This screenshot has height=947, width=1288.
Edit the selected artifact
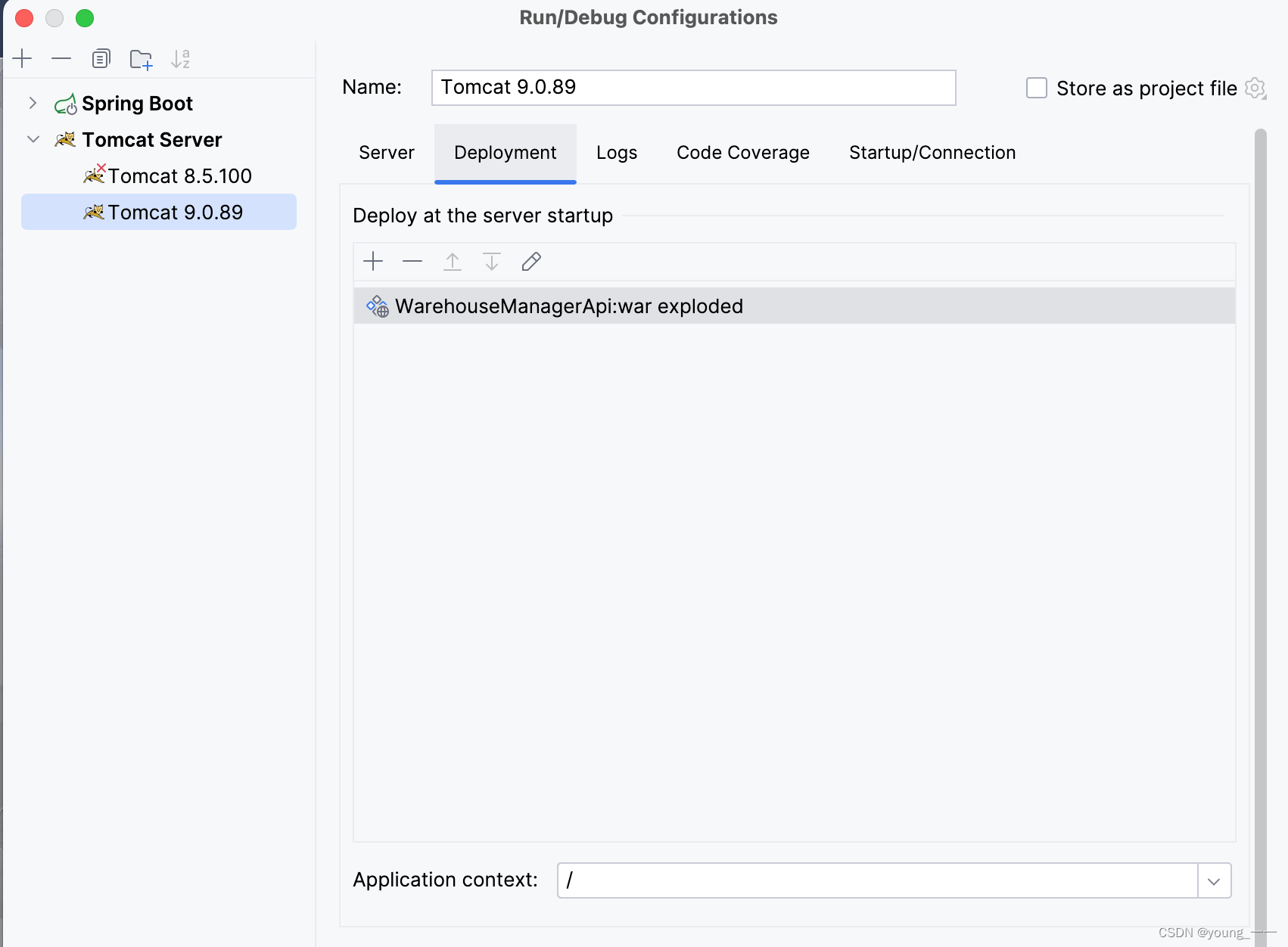[531, 262]
